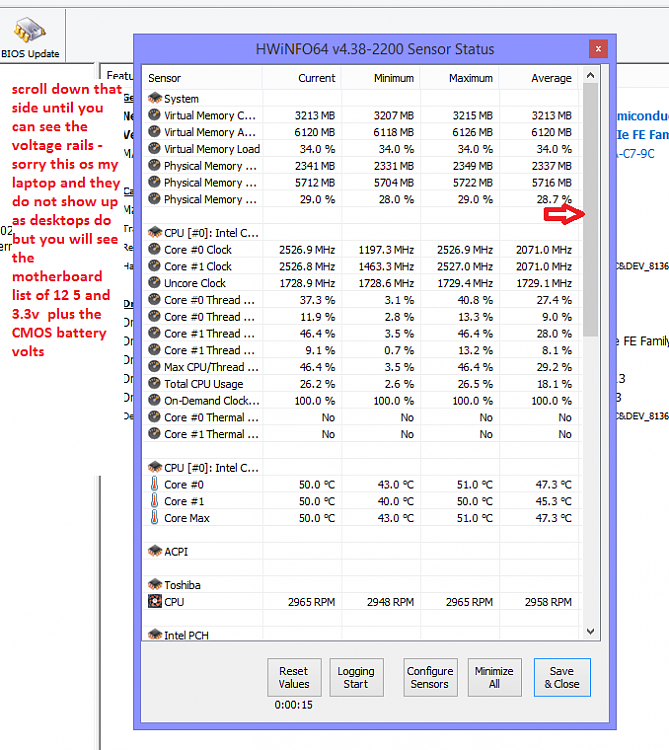Click the 47.3 °C average Core #0 value
The width and height of the screenshot is (669, 750).
pos(553,485)
